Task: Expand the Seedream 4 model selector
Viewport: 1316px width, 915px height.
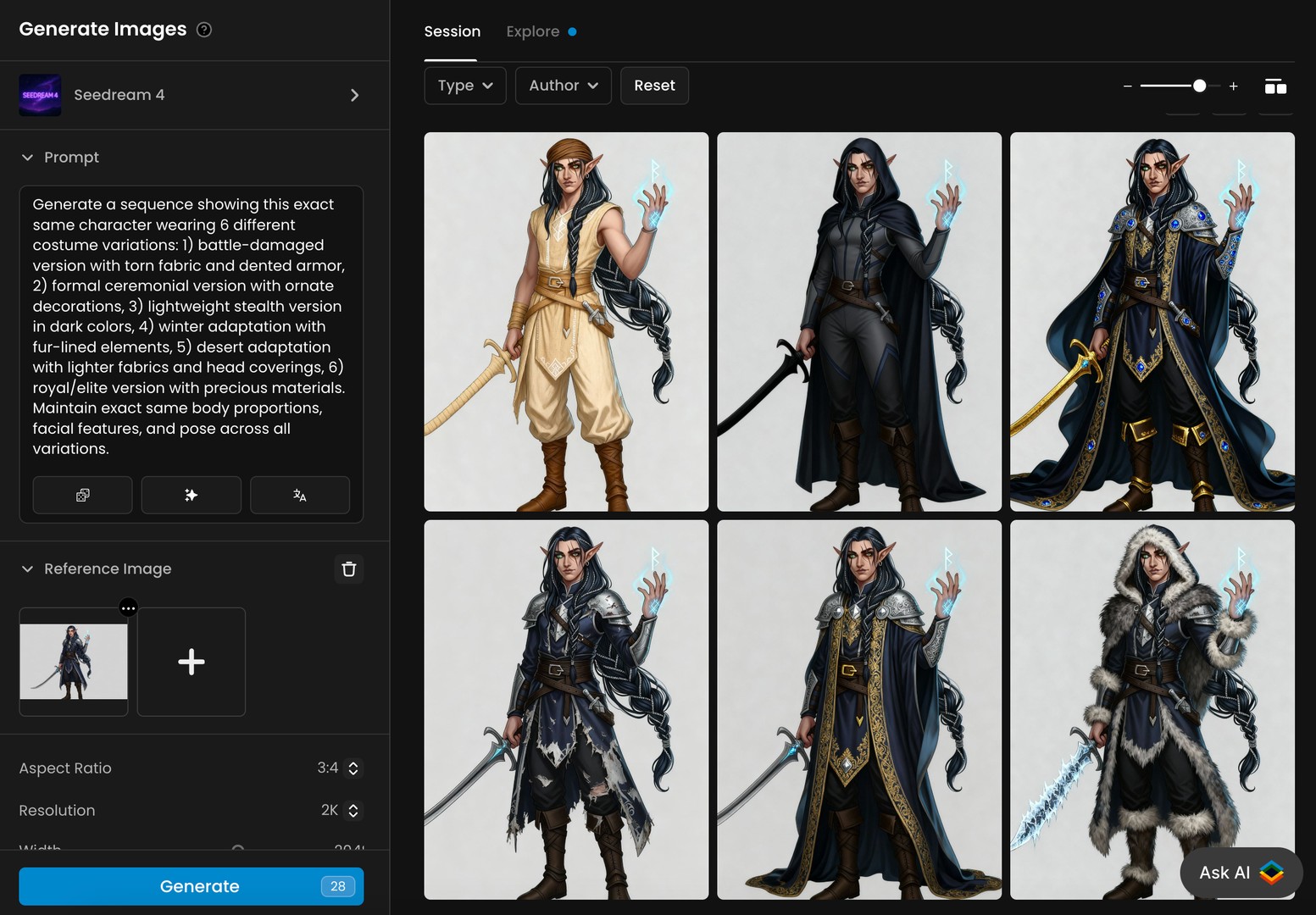Action: coord(355,95)
